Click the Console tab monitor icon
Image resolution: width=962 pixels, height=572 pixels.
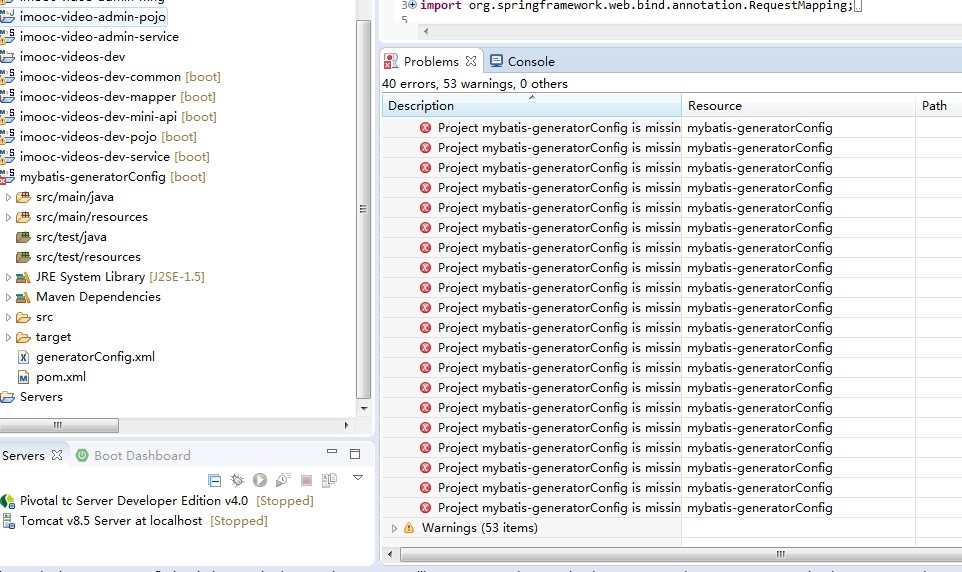click(x=496, y=61)
